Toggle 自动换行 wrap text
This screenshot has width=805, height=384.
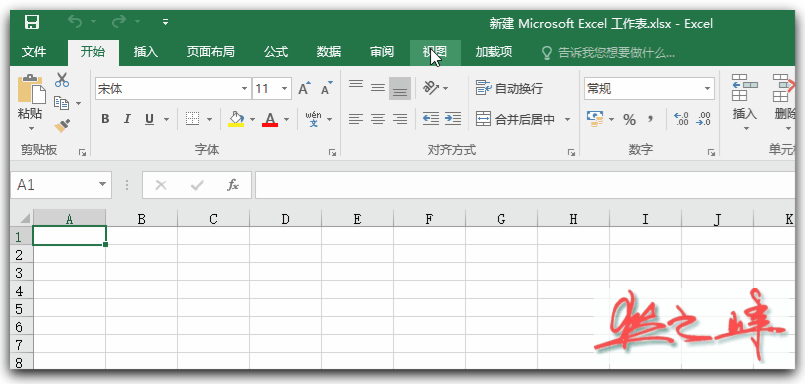click(x=509, y=88)
